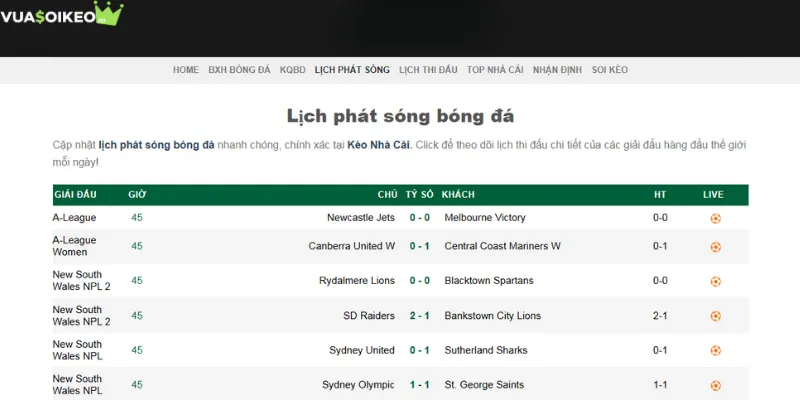The height and width of the screenshot is (400, 800).
Task: Click the 'Kèo Nhà Cái' link
Action: [x=379, y=145]
